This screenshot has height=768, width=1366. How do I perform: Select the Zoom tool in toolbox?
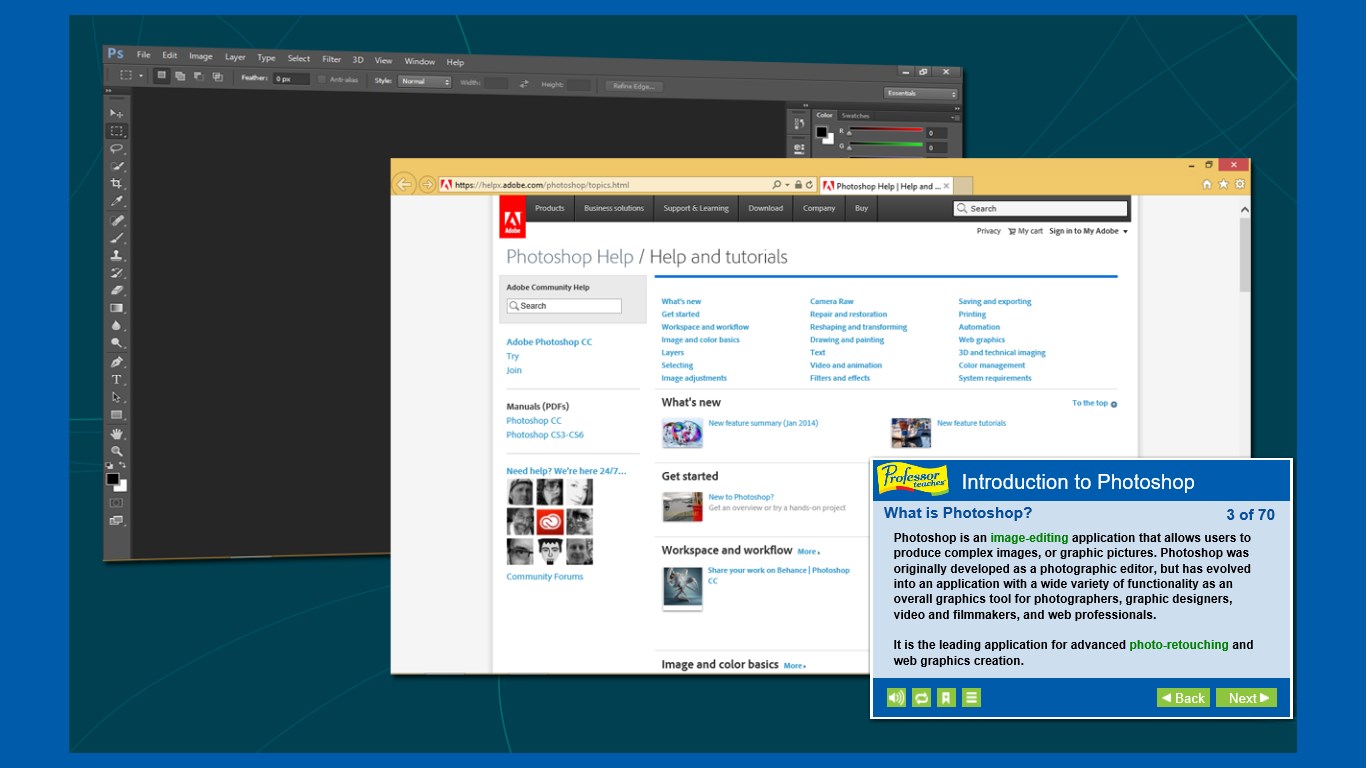click(x=117, y=451)
